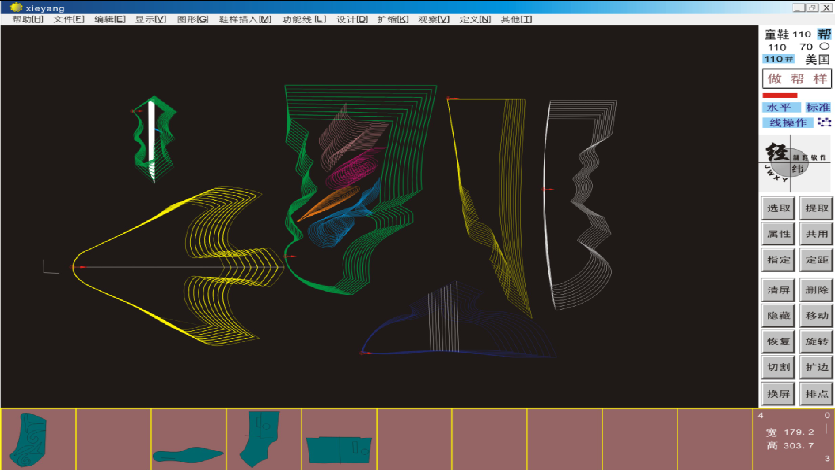Click the 选取 (select) tool button
835x470 pixels.
(x=778, y=208)
